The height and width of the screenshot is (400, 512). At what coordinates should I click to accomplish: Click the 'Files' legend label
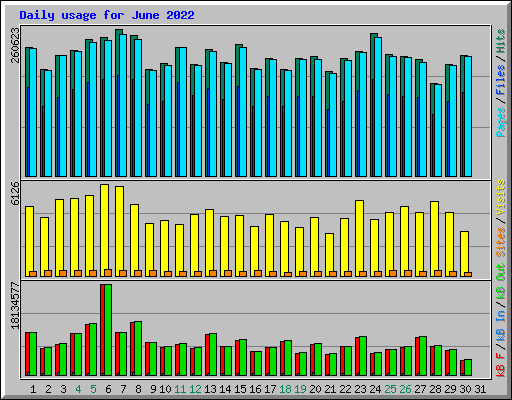click(501, 80)
